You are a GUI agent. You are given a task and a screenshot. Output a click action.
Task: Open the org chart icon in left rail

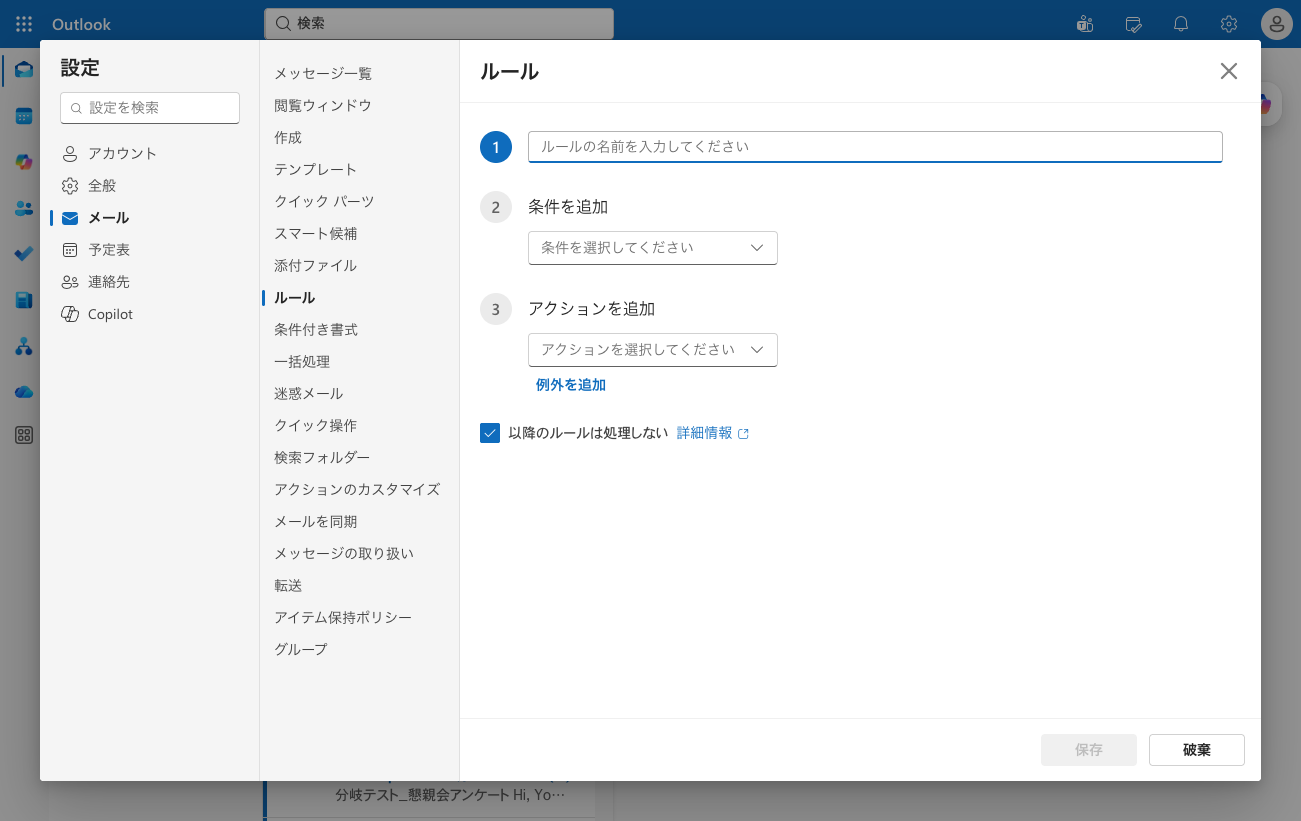click(24, 346)
